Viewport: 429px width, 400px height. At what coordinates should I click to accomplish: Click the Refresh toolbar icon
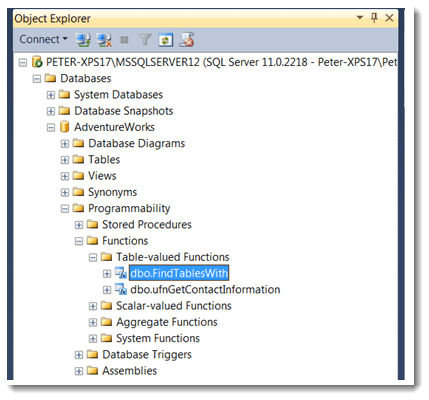coord(166,40)
